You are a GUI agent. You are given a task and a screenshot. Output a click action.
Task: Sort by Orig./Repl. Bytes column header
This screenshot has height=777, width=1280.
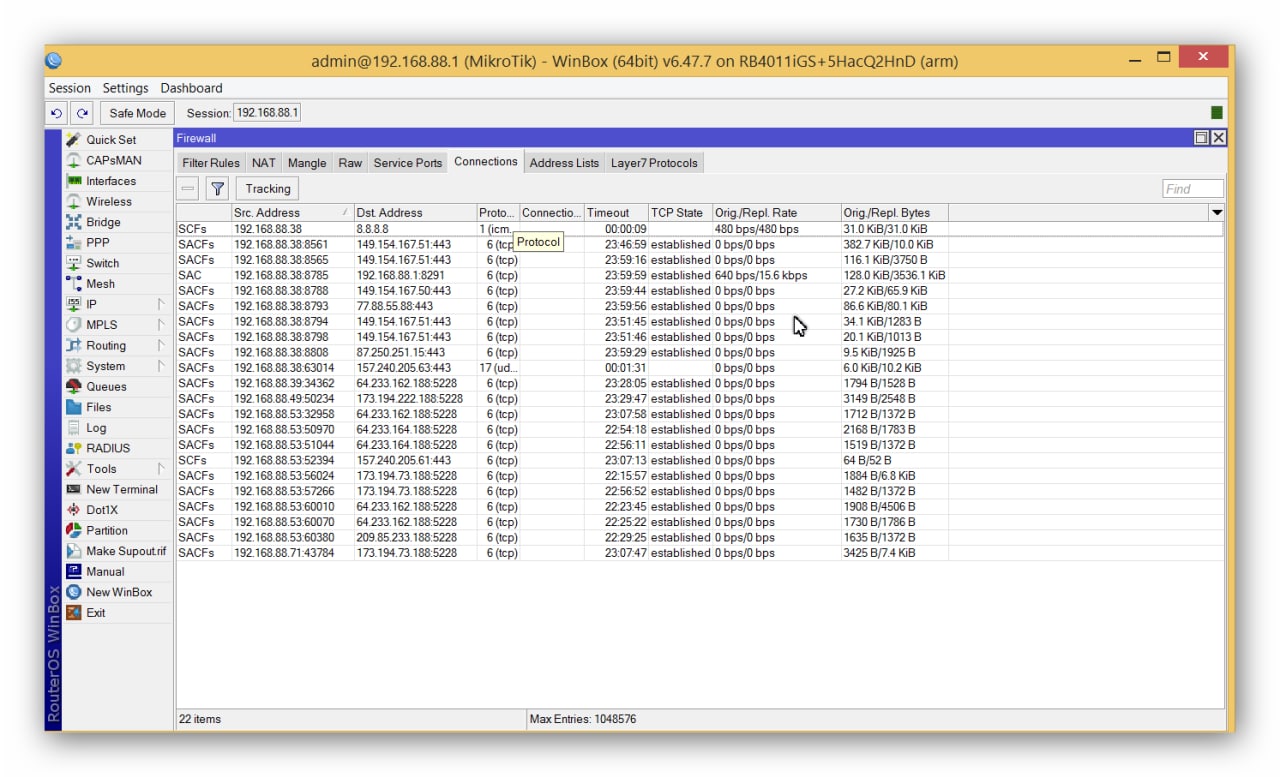coord(894,212)
